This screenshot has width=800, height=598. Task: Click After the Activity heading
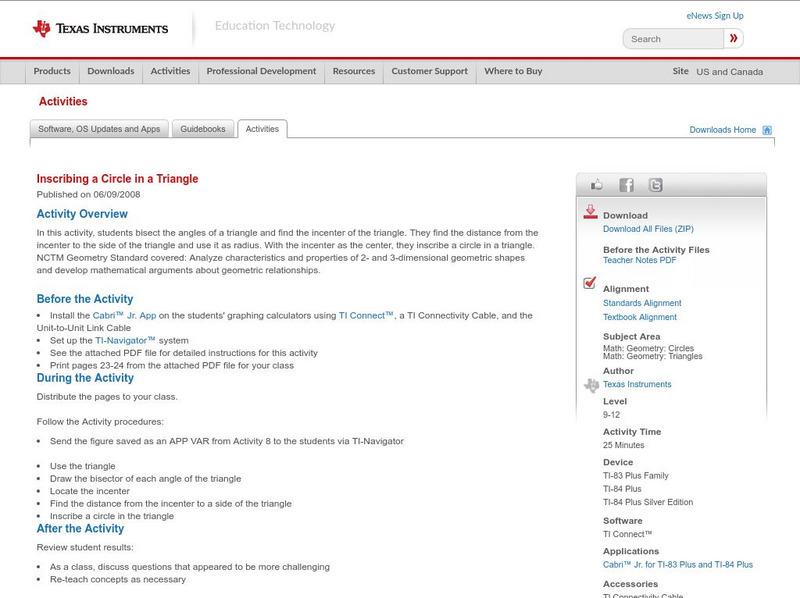tap(80, 529)
